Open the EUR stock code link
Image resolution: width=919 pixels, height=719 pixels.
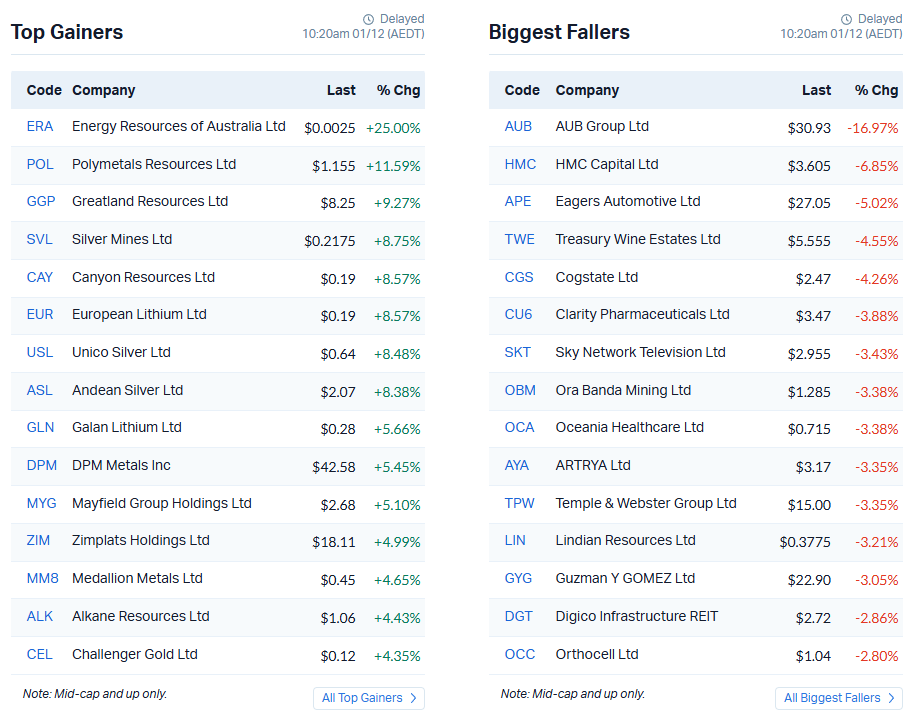pos(40,315)
